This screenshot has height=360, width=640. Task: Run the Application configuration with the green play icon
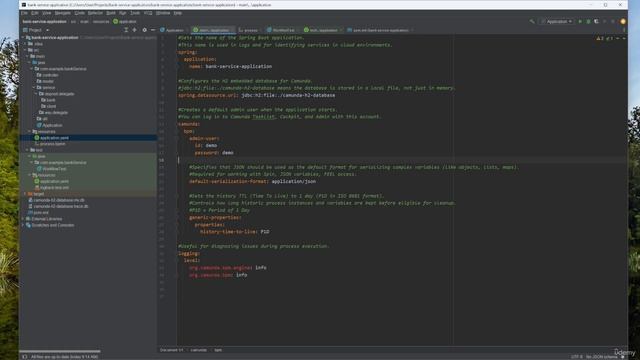tap(580, 21)
